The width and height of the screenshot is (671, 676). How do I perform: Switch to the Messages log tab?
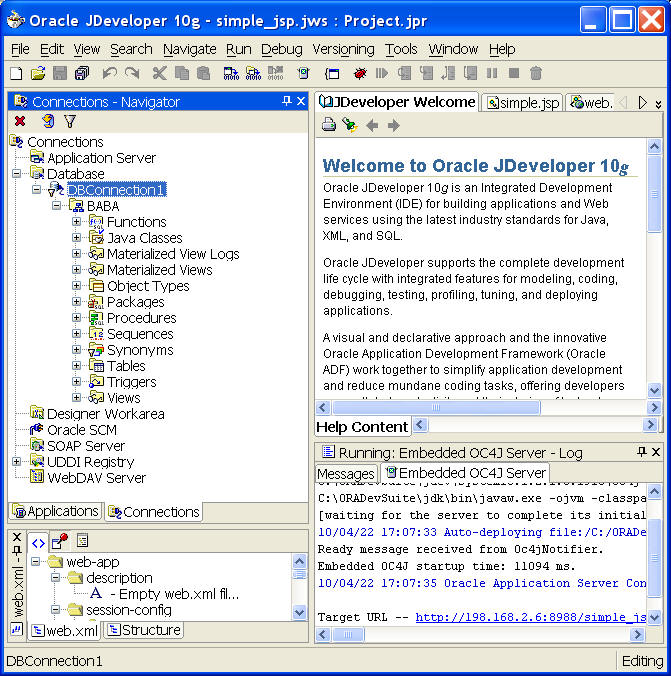(346, 473)
